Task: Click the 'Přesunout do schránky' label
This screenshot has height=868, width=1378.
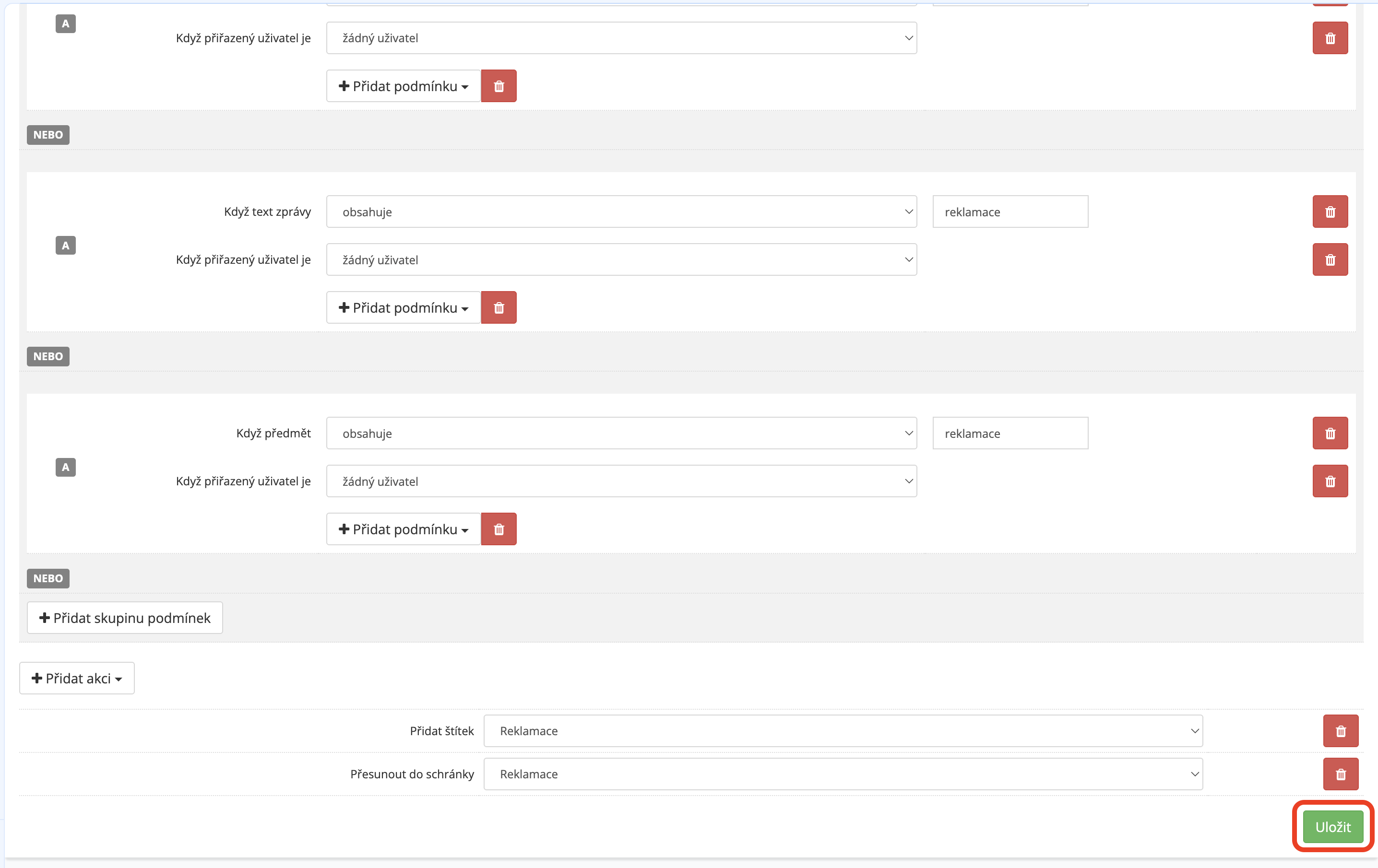Action: (x=412, y=774)
